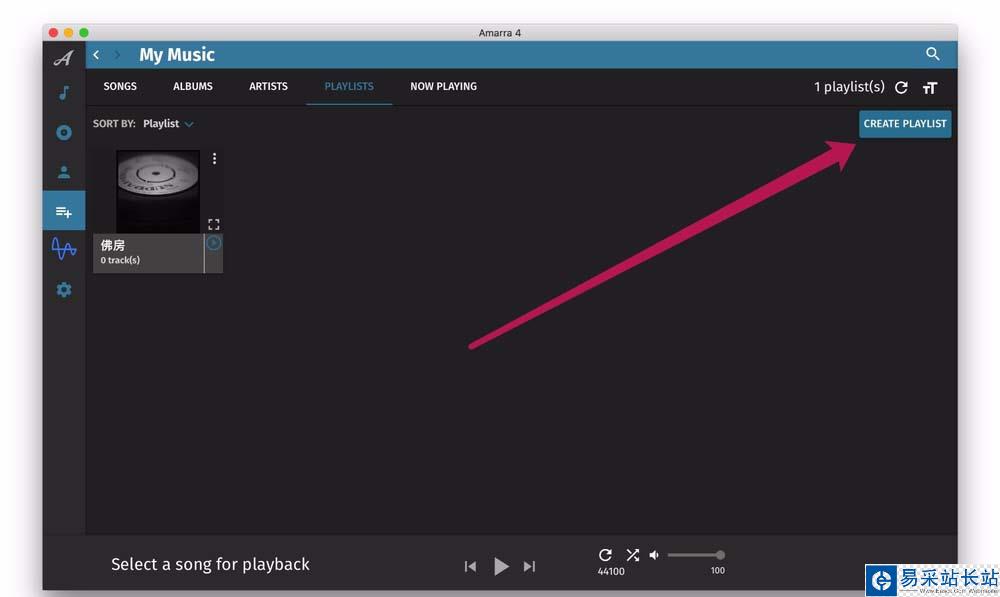This screenshot has height=597, width=1000.
Task: Open settings gear in sidebar
Action: click(64, 290)
